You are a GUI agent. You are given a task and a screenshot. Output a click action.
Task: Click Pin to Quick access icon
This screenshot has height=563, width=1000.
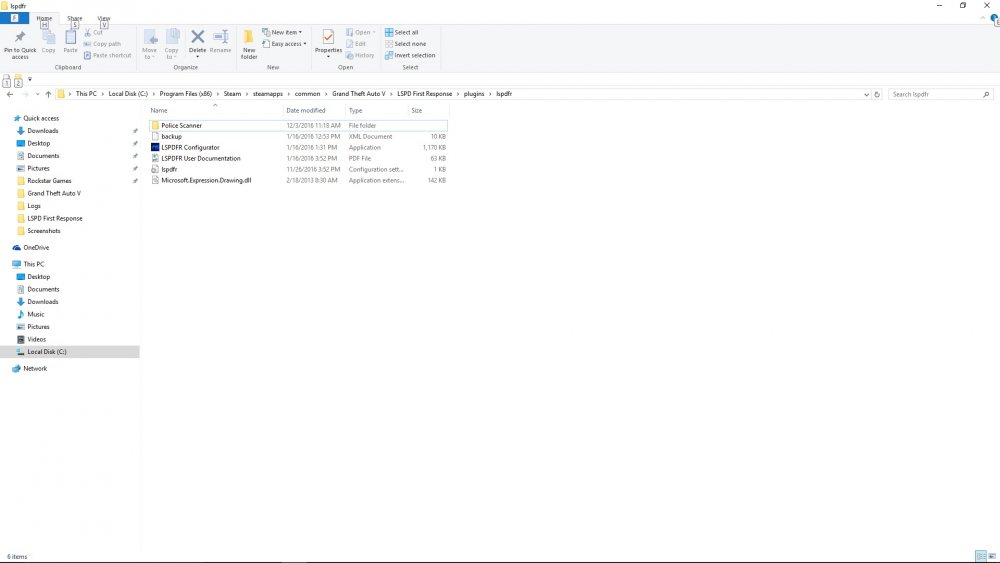pyautogui.click(x=20, y=37)
